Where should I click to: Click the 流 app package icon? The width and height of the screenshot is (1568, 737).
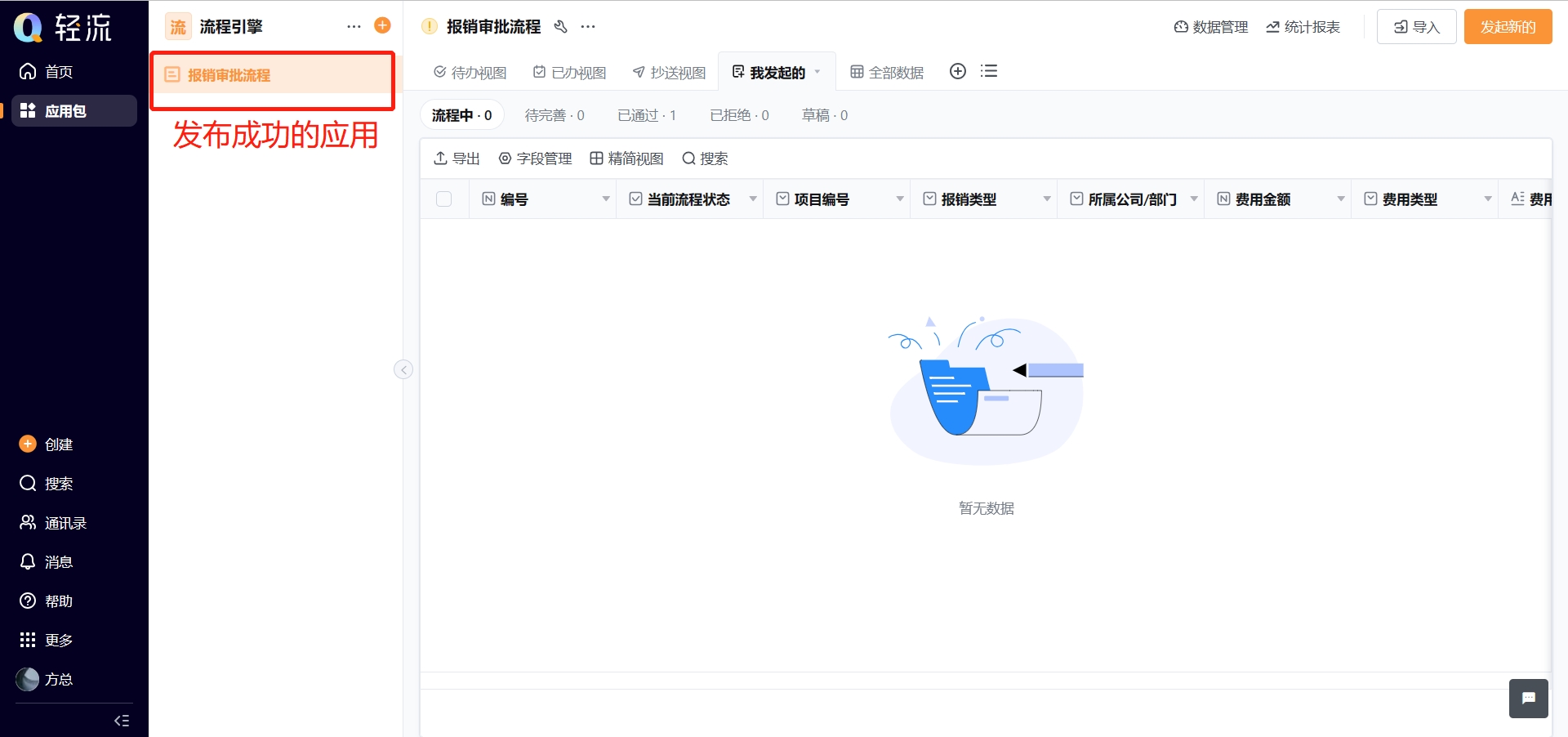178,27
